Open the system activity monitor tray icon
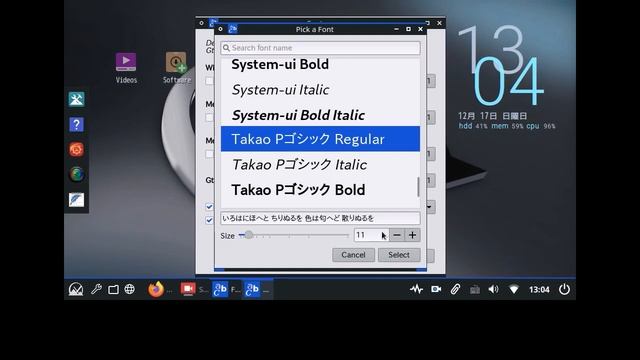Screen dimensions: 640x360 pos(416,289)
